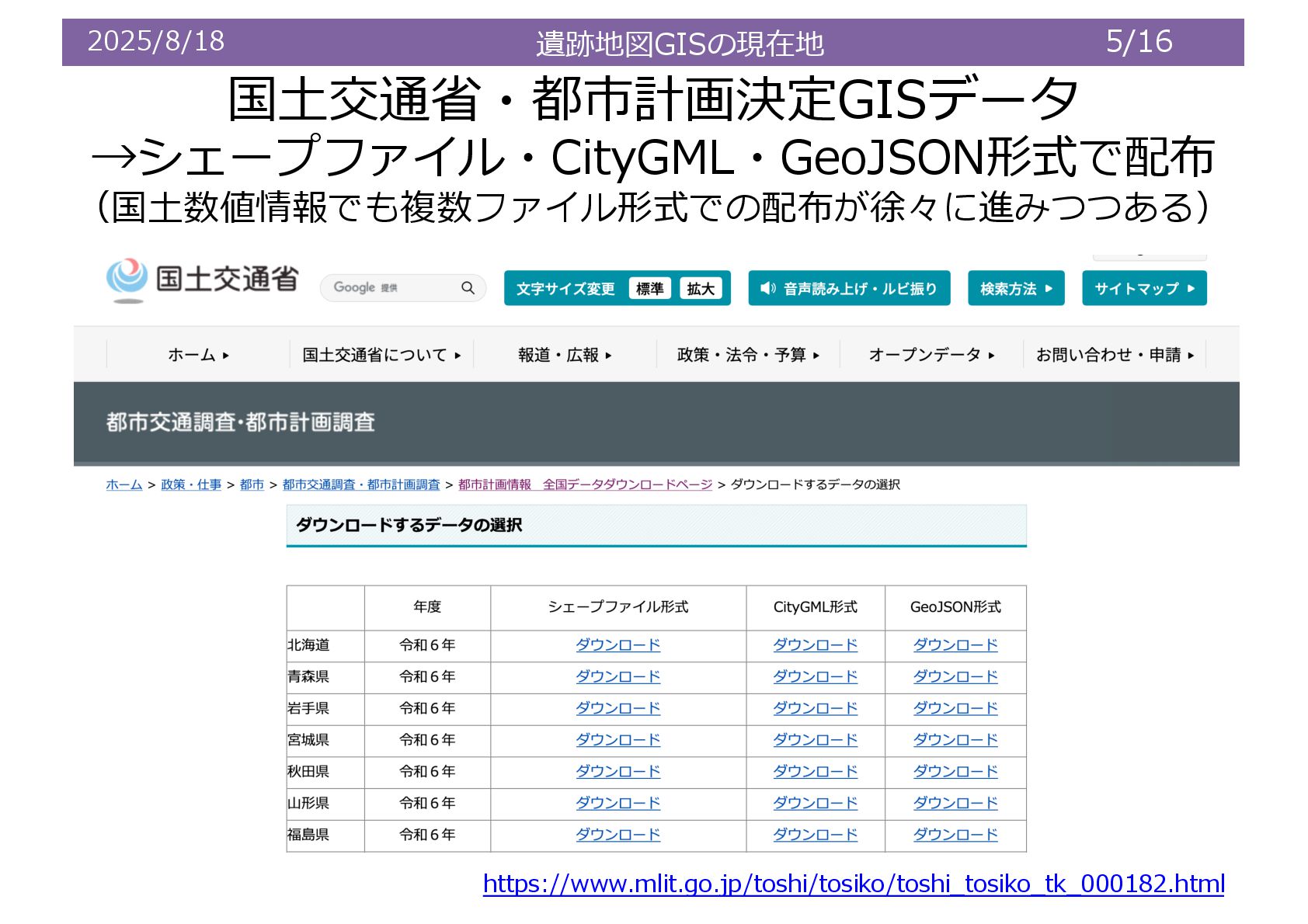This screenshot has height=924, width=1308.
Task: Click the speaker icon for 音声読み上げ
Action: 767,289
